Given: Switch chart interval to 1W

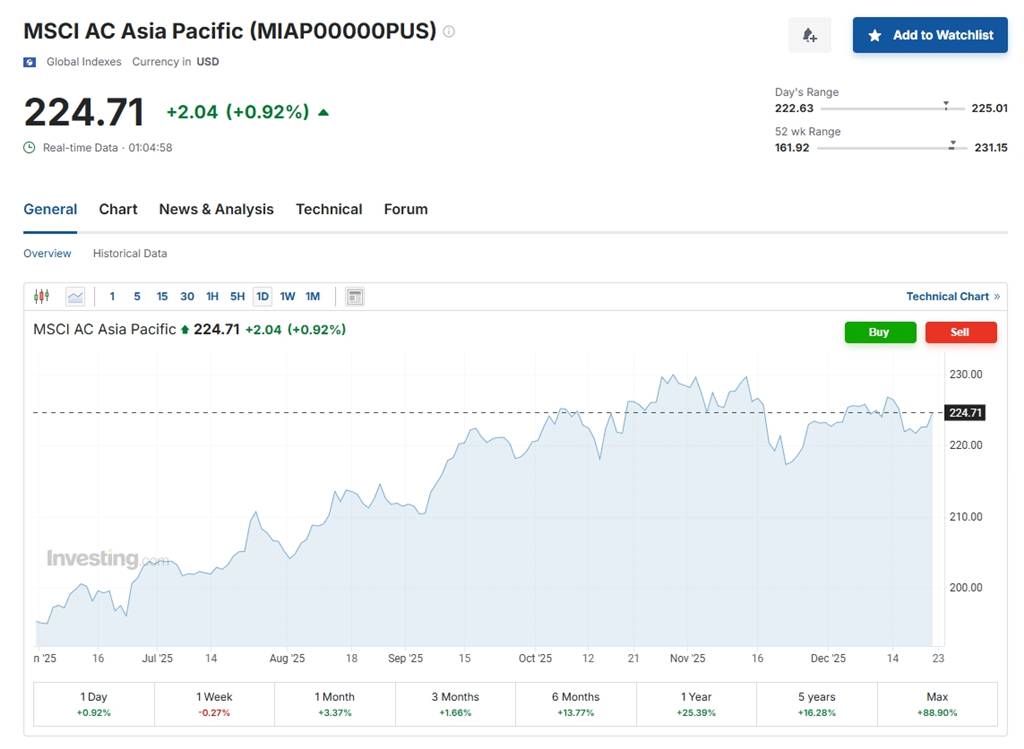Looking at the screenshot, I should point(287,296).
